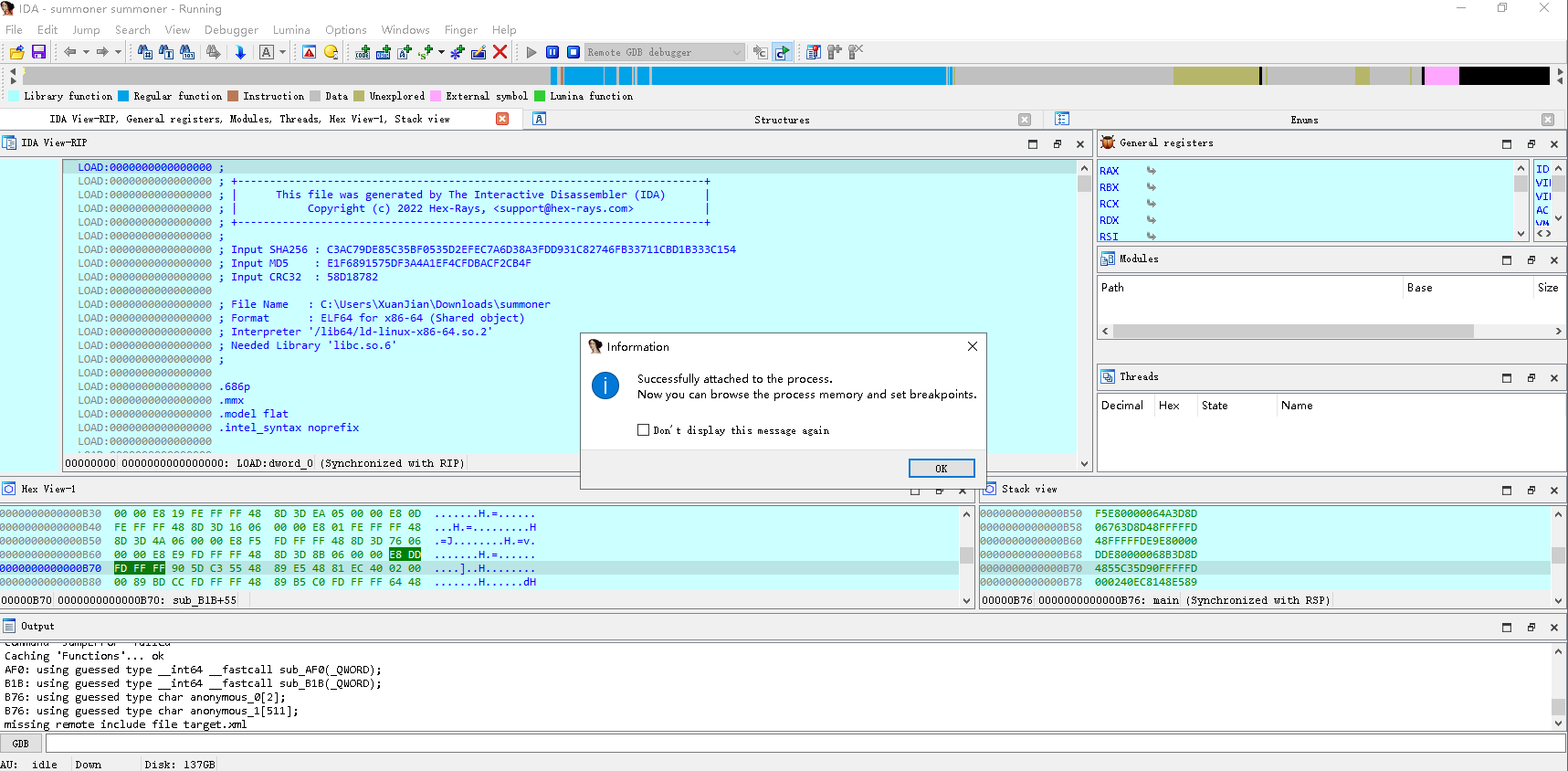
Task: Click the Decimal column header in Threads
Action: click(x=1122, y=406)
